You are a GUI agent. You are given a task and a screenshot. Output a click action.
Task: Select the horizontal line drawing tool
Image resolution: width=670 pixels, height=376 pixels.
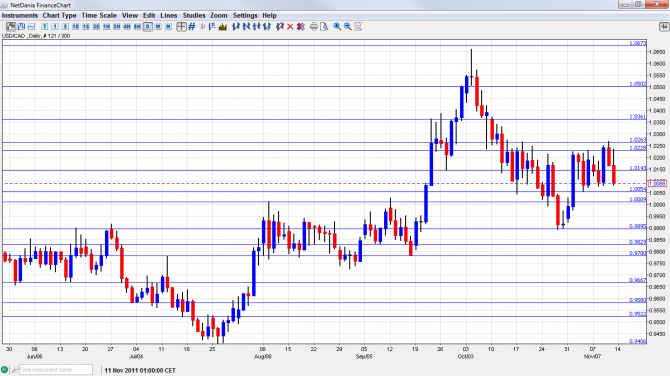(x=256, y=26)
